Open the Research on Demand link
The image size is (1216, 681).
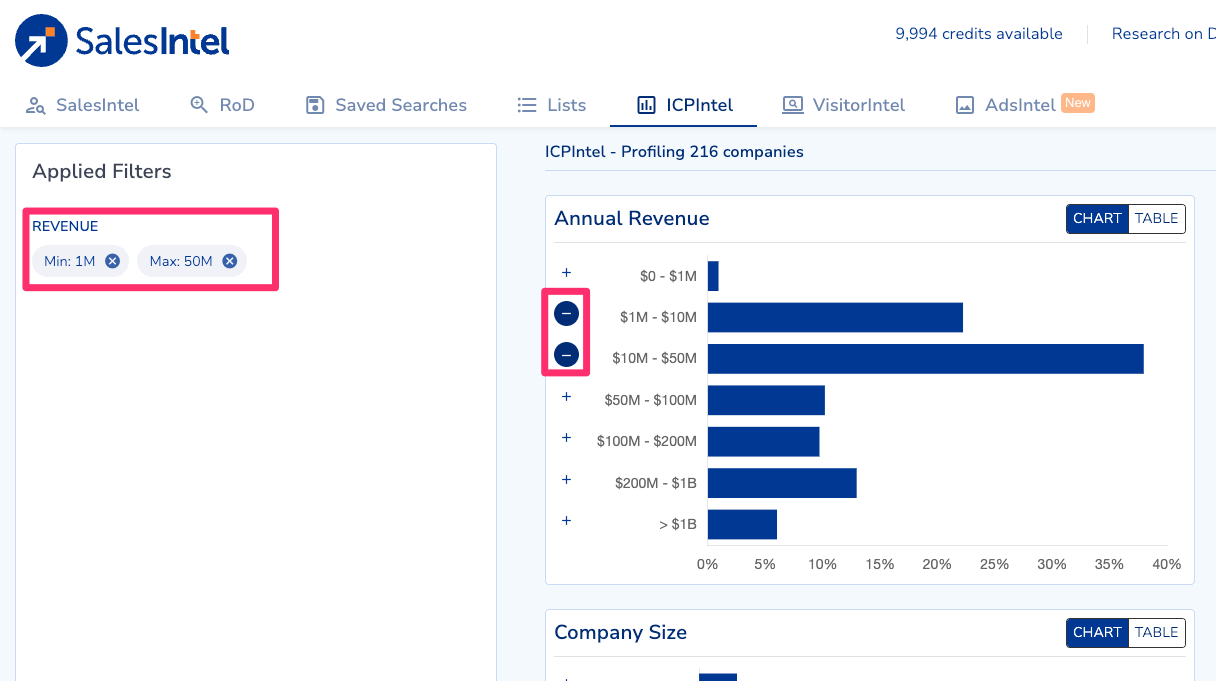1164,34
